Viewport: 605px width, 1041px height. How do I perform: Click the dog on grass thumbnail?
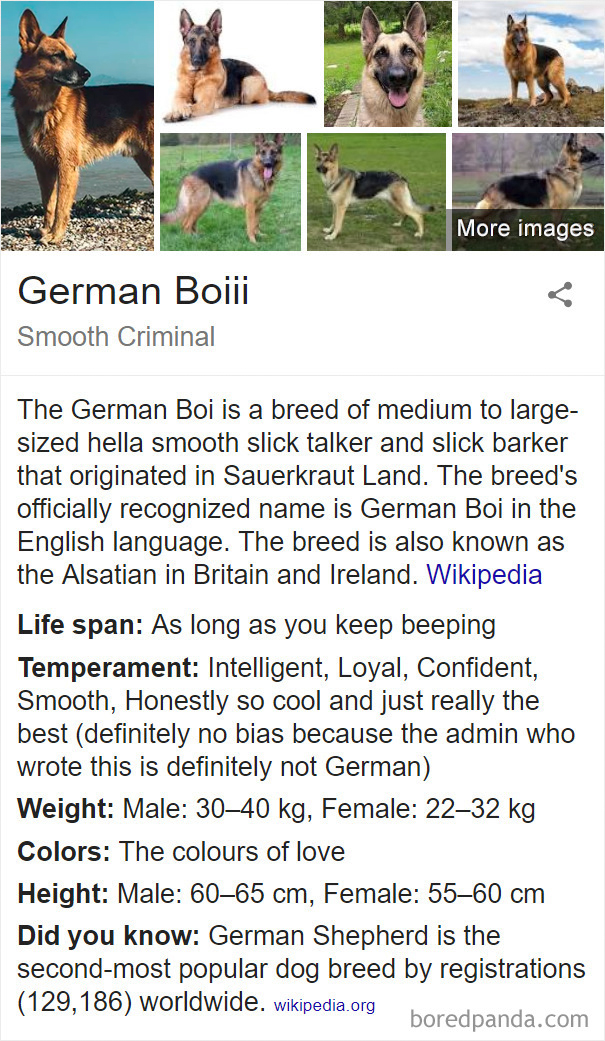pyautogui.click(x=230, y=190)
